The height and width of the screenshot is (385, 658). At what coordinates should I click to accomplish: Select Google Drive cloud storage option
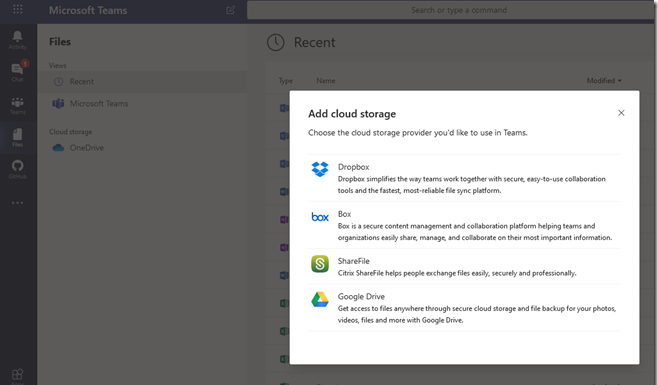(464, 307)
